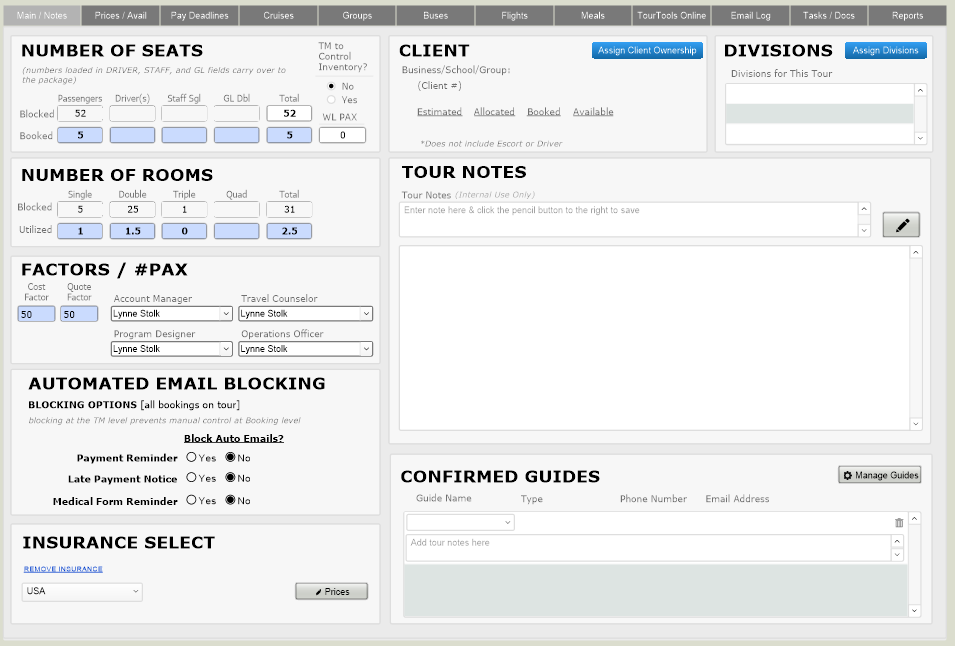
Task: Open the Guide Name dropdown
Action: [460, 522]
